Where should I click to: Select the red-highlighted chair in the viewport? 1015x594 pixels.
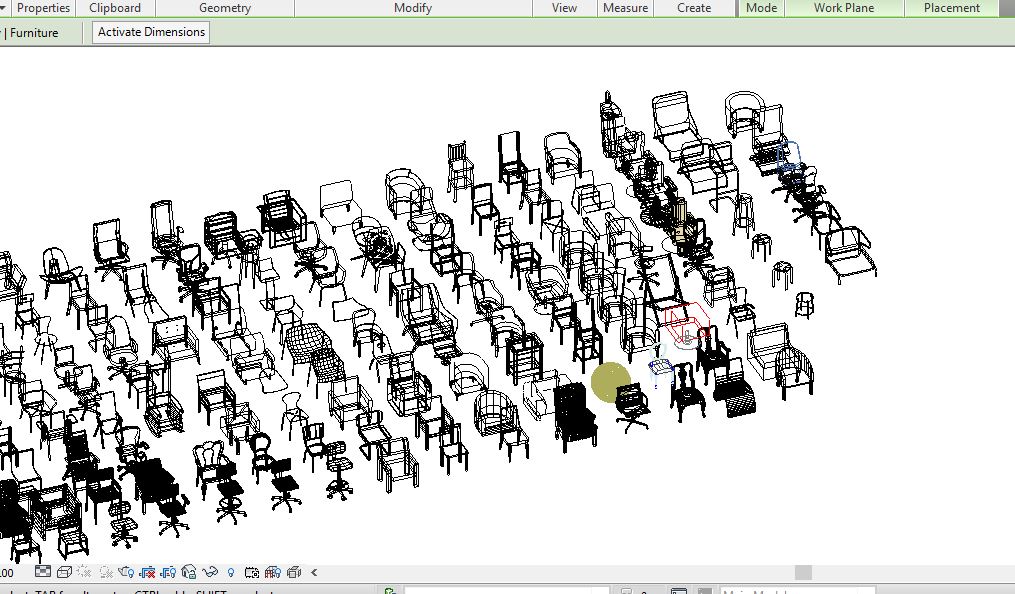(687, 322)
